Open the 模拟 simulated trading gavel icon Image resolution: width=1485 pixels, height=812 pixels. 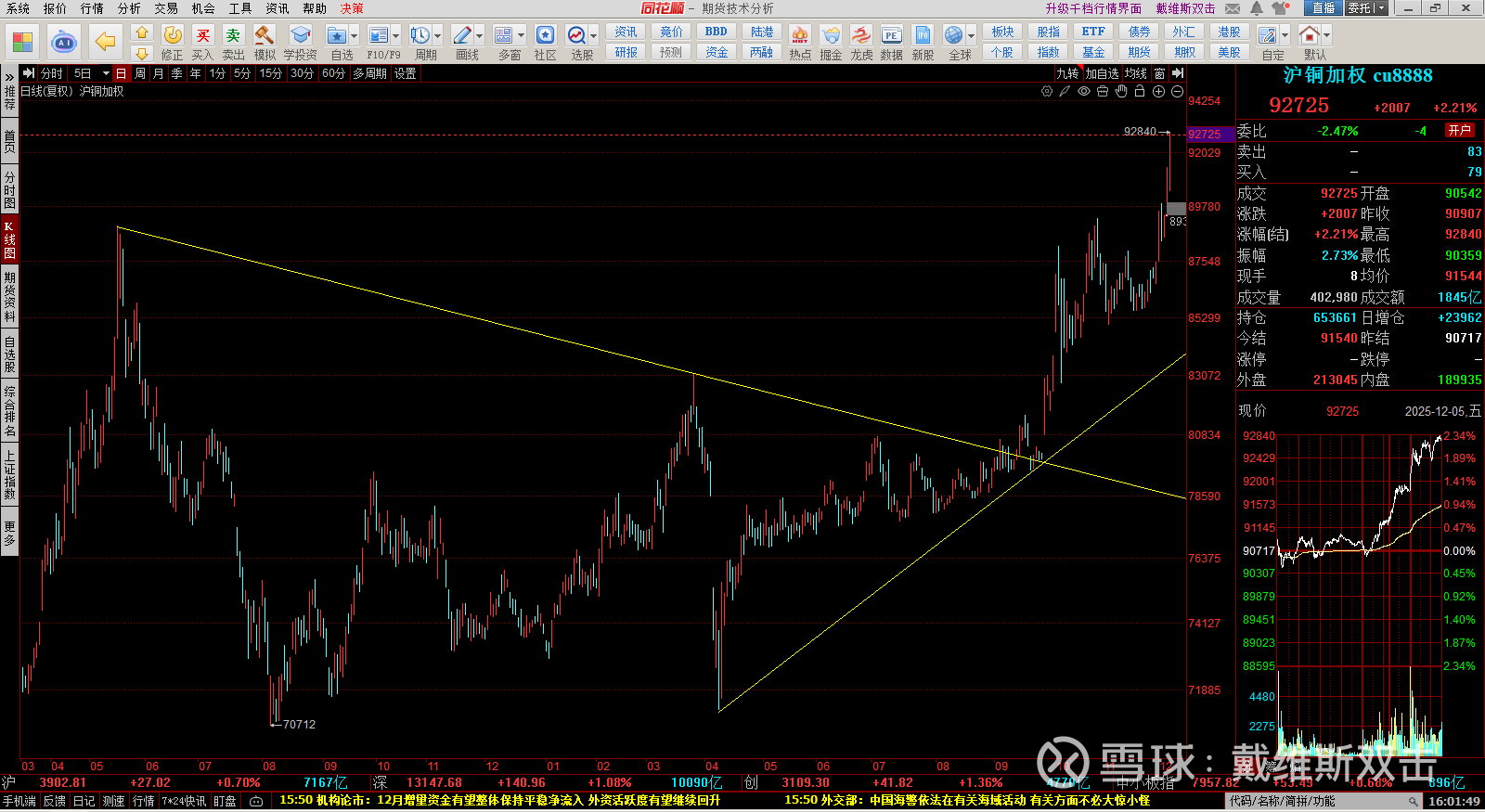tap(265, 43)
